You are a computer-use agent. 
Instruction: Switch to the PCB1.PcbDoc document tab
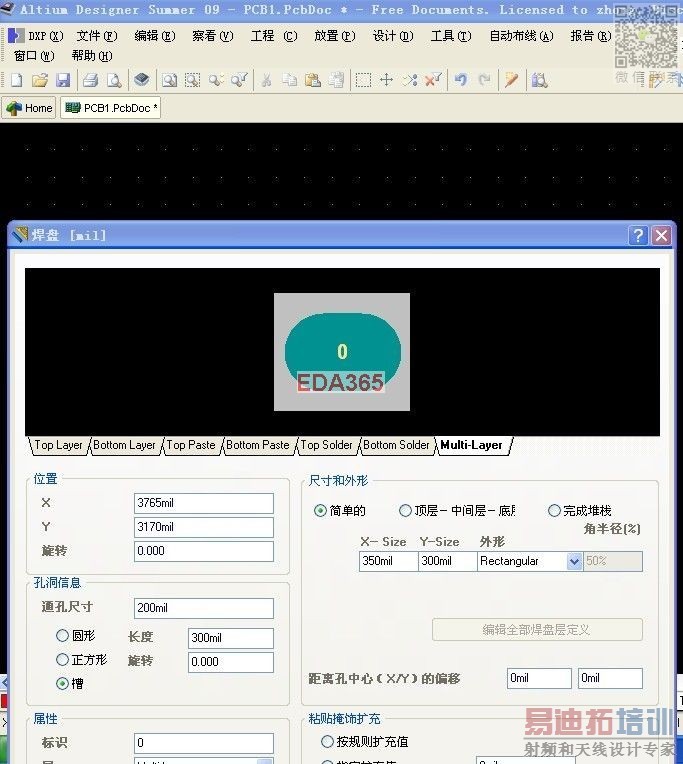click(x=111, y=108)
